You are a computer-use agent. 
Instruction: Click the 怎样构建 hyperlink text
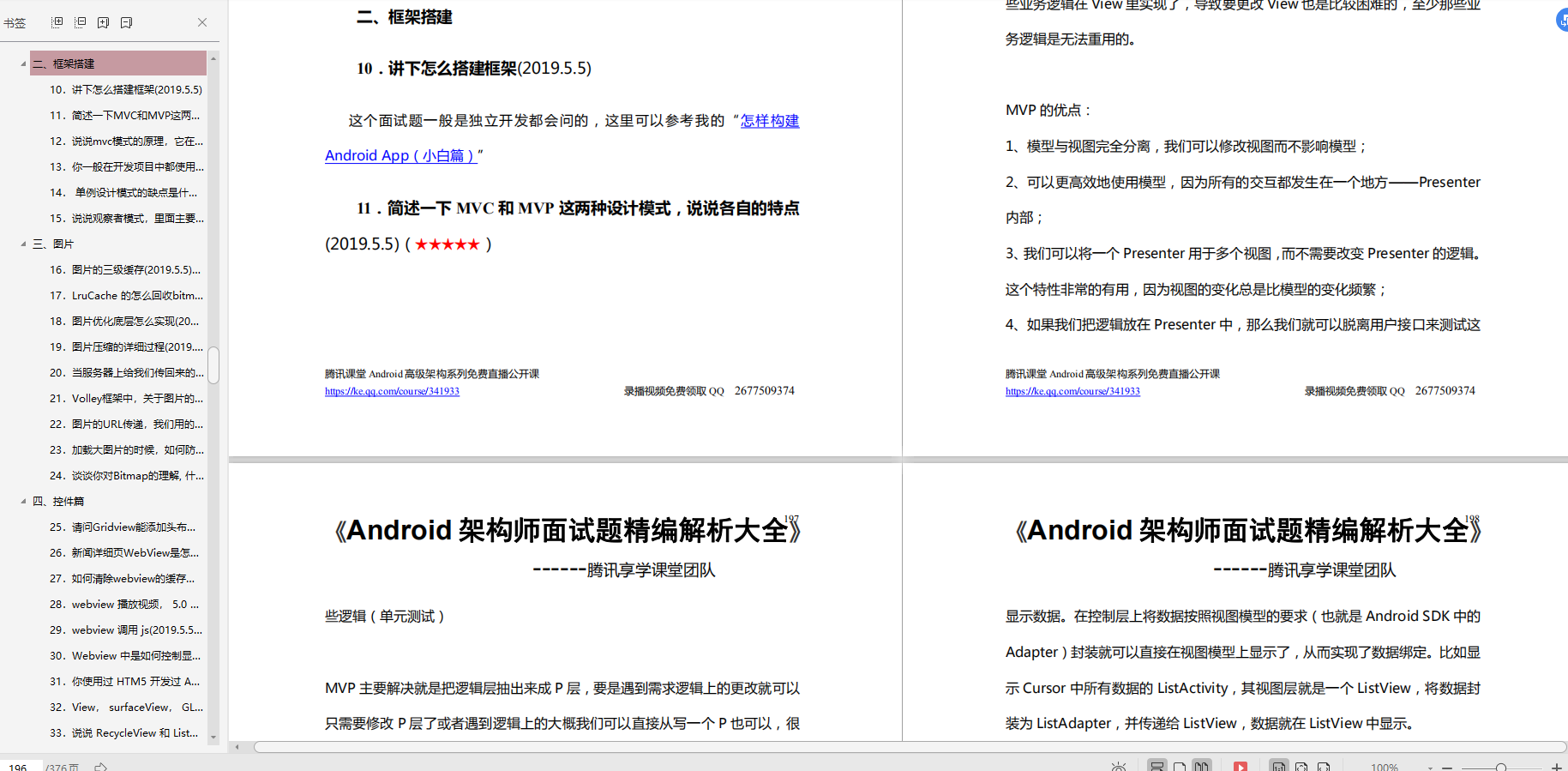pyautogui.click(x=770, y=121)
